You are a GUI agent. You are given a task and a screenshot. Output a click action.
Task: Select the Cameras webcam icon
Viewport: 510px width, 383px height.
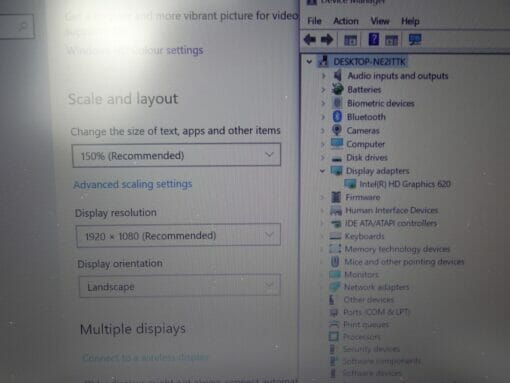337,130
